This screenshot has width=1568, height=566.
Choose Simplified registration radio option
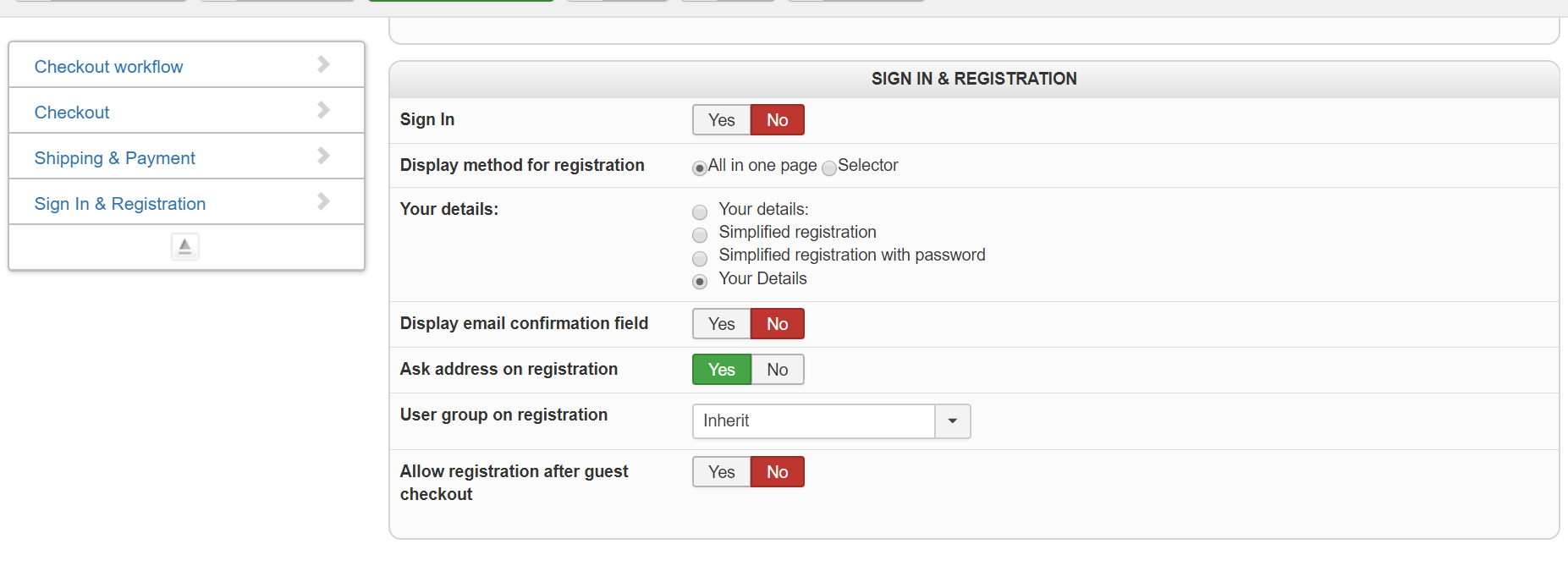point(700,235)
